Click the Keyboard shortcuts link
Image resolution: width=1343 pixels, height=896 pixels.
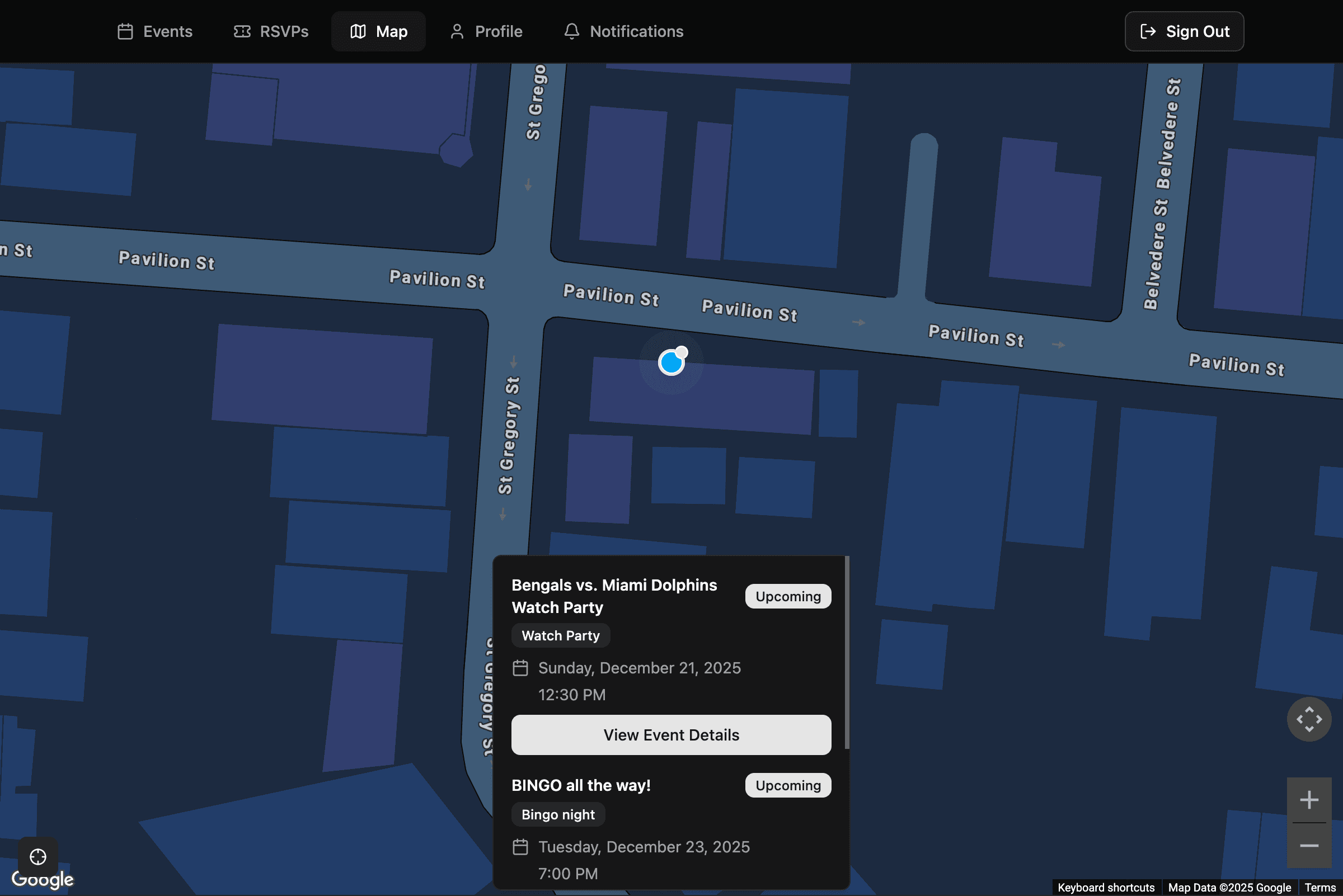point(1107,888)
